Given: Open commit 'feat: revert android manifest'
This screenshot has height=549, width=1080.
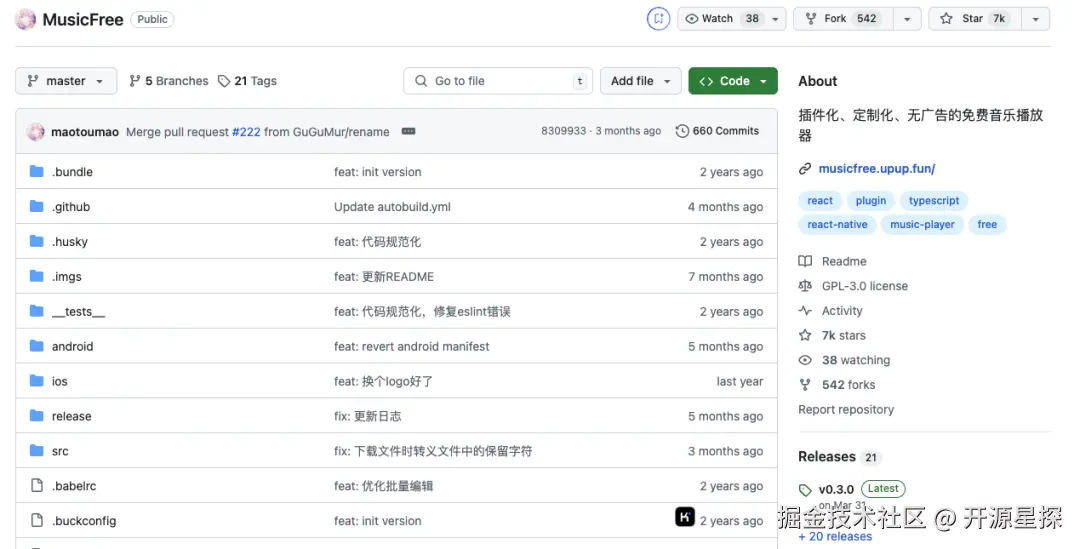Looking at the screenshot, I should 412,346.
